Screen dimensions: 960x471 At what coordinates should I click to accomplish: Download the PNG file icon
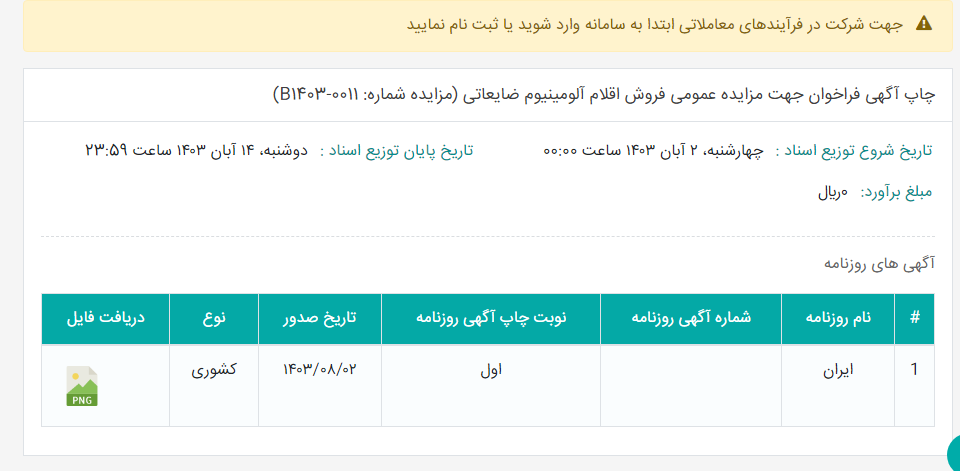point(81,386)
